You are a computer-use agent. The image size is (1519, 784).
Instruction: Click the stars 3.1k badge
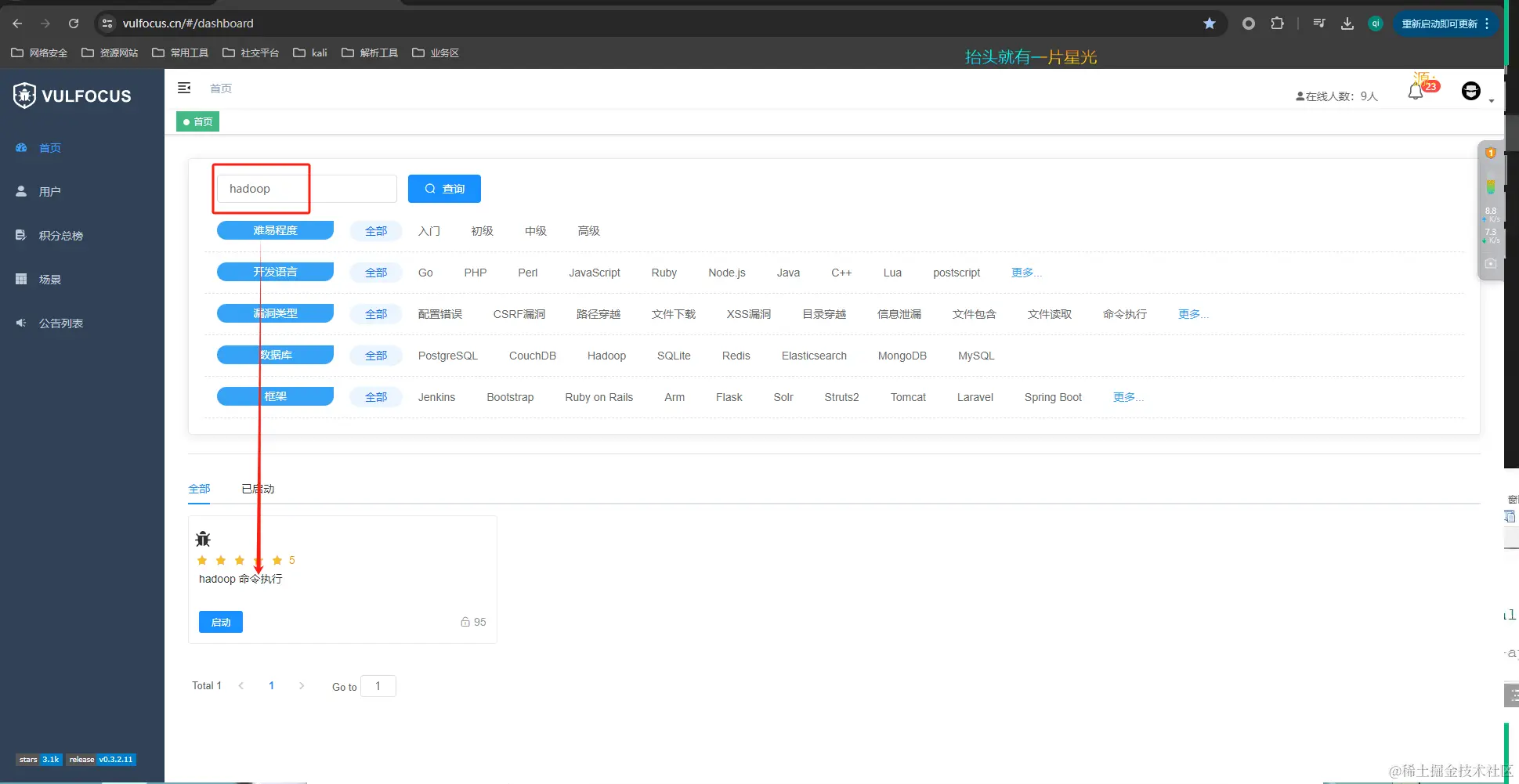[x=39, y=760]
